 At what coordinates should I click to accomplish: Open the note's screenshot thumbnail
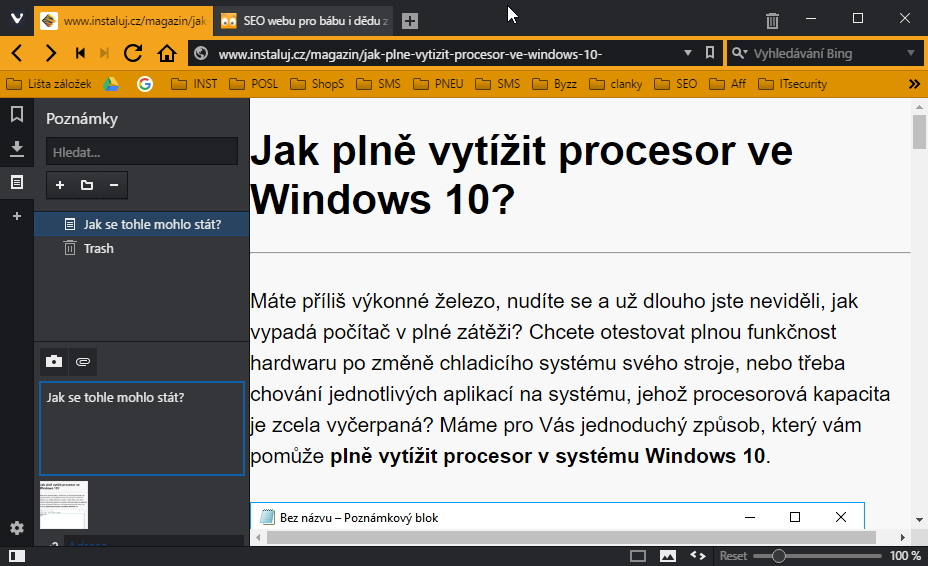click(x=64, y=505)
